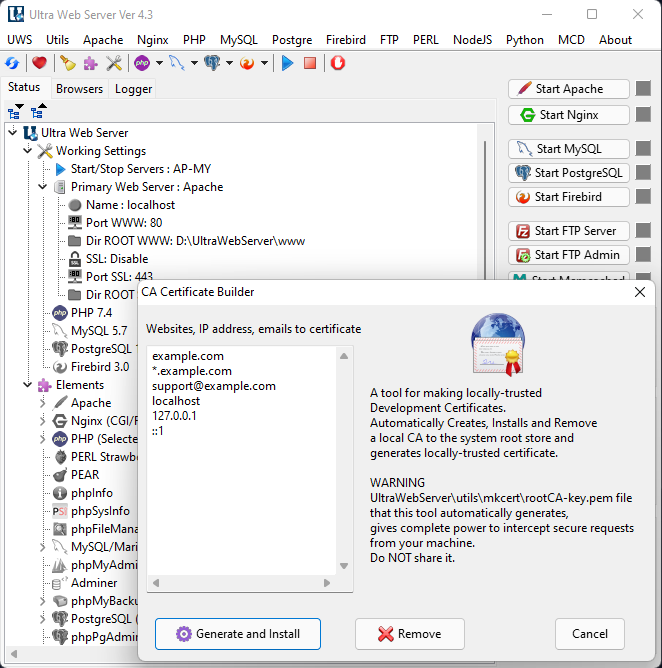Image resolution: width=662 pixels, height=668 pixels.
Task: Click the blue refresh arrows toolbar icon
Action: point(12,63)
